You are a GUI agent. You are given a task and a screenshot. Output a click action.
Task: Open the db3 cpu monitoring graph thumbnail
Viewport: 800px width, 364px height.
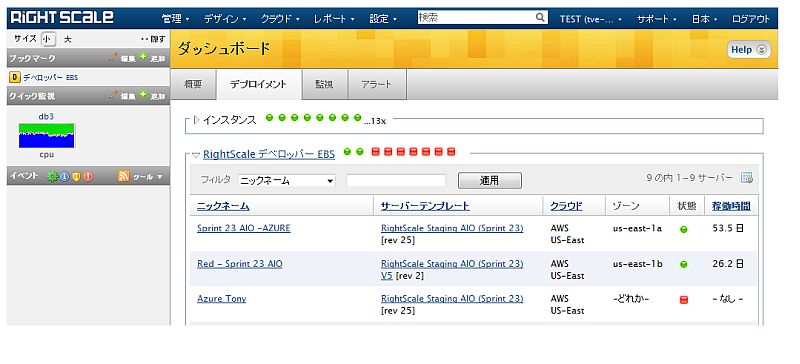coord(47,135)
